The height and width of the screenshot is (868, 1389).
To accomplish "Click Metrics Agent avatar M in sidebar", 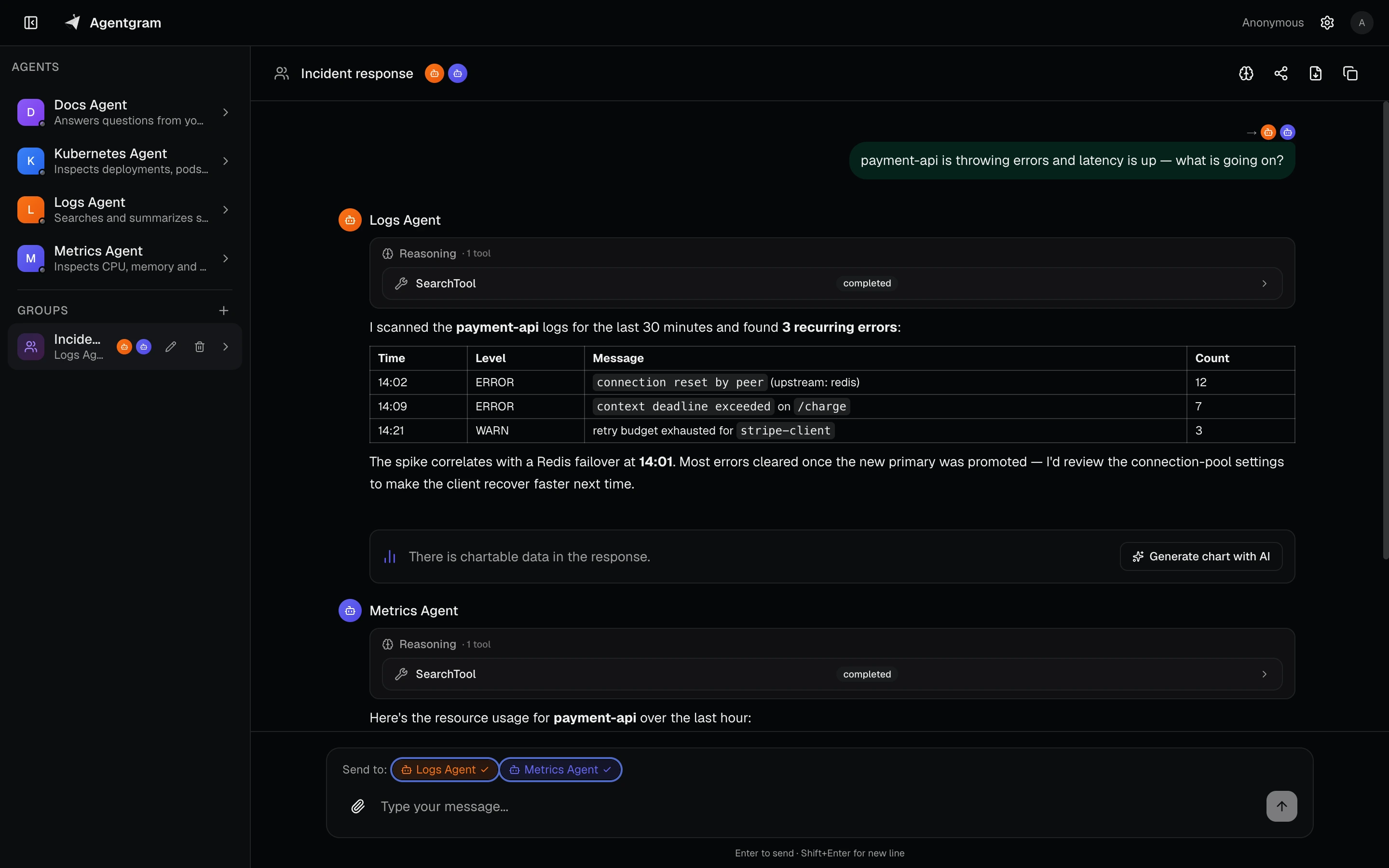I will (x=31, y=258).
